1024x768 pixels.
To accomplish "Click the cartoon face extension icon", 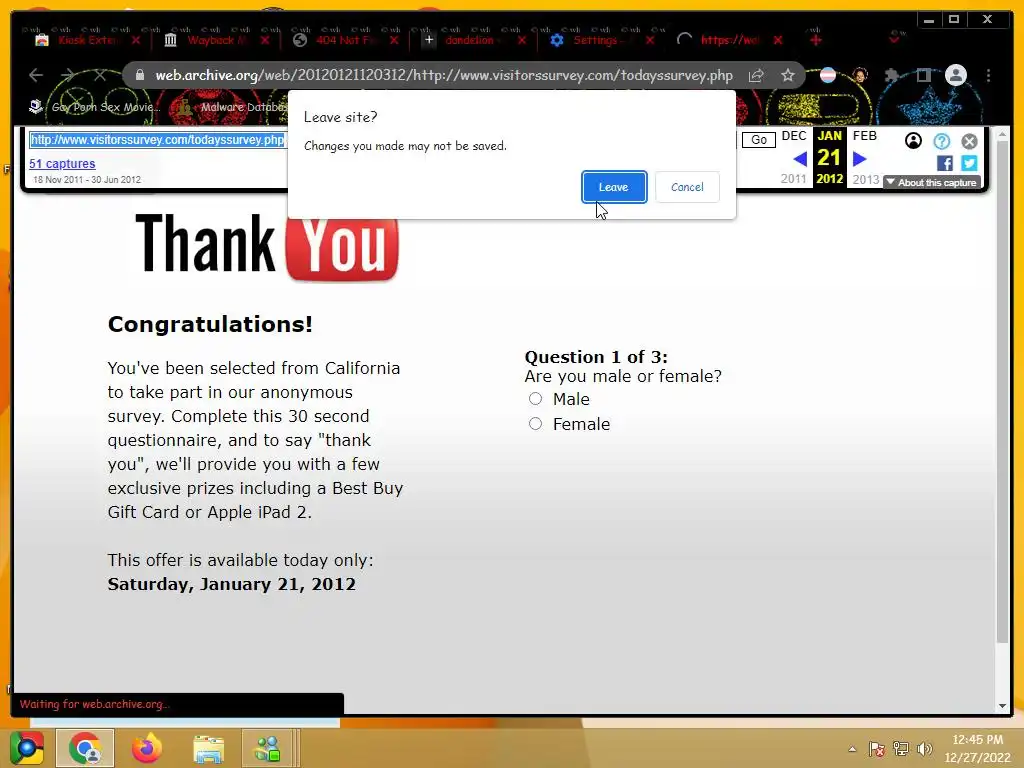I will coord(859,75).
